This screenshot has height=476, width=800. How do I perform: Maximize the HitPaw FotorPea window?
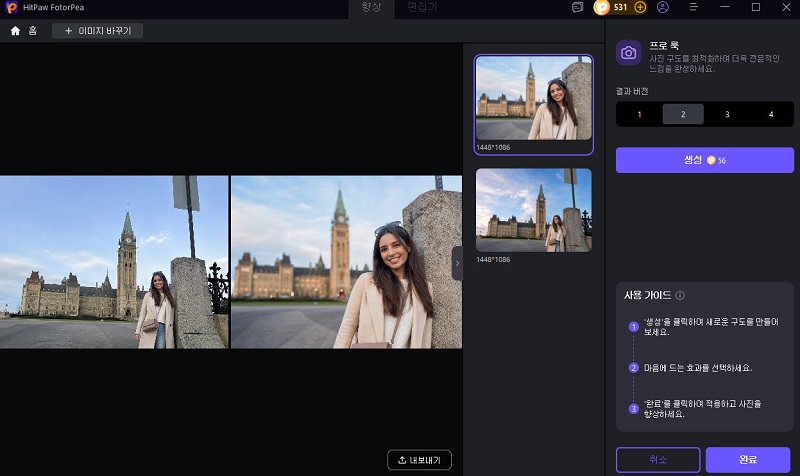tap(756, 7)
